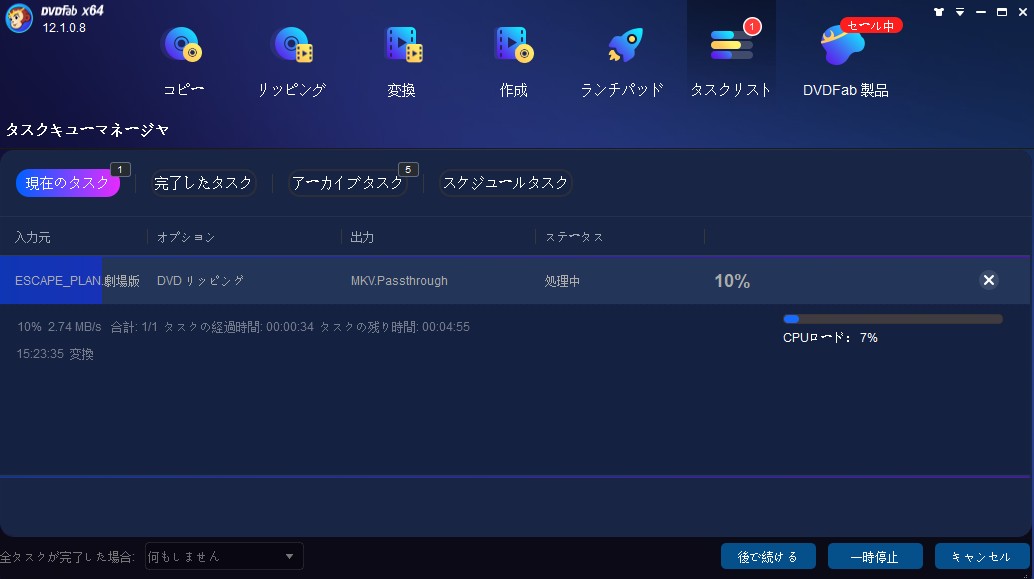1034x579 pixels.
Task: Switch to アーカイブタスク tab
Action: tap(348, 183)
